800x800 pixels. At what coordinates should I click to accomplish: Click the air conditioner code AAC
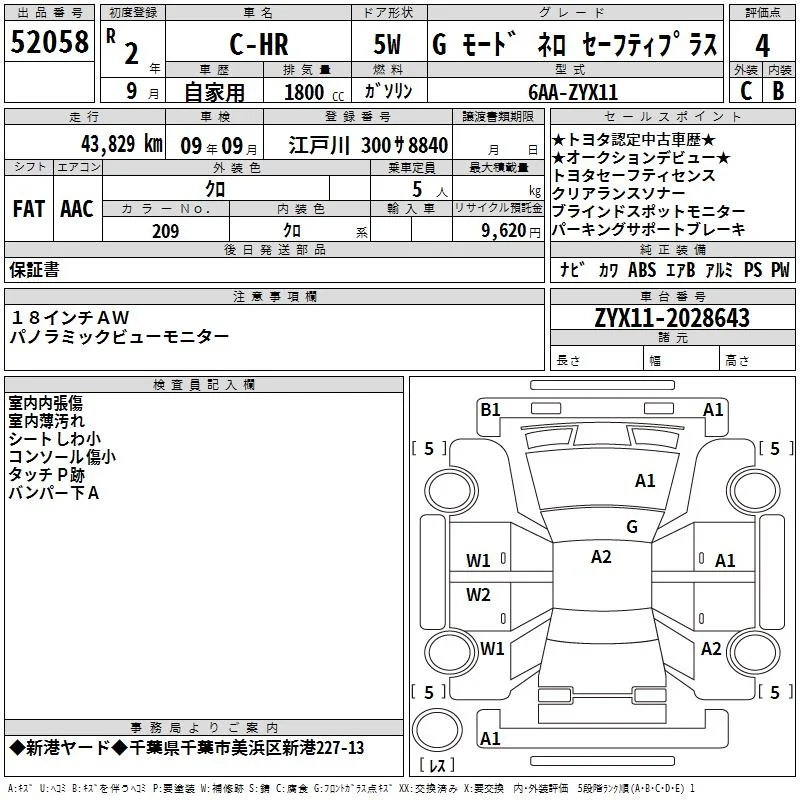click(x=77, y=209)
